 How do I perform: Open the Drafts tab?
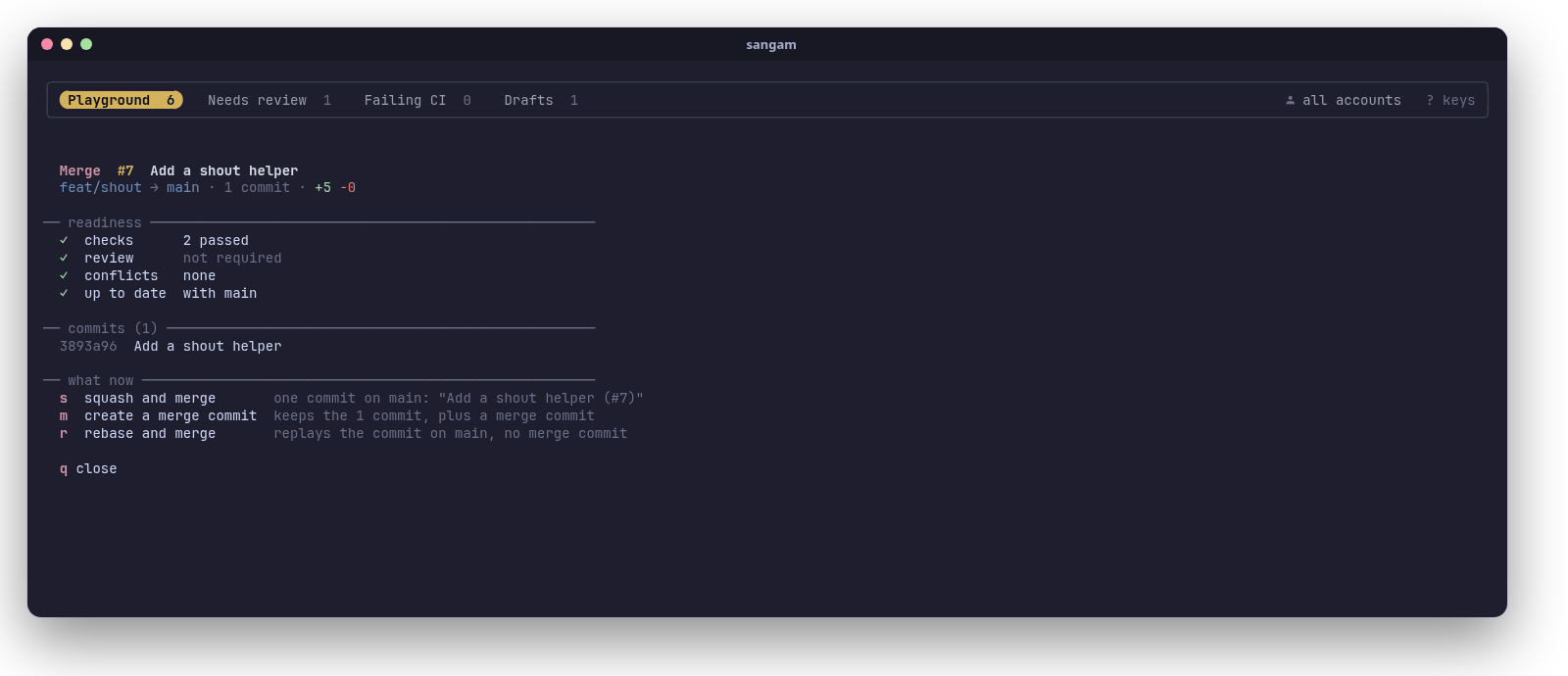pos(541,100)
